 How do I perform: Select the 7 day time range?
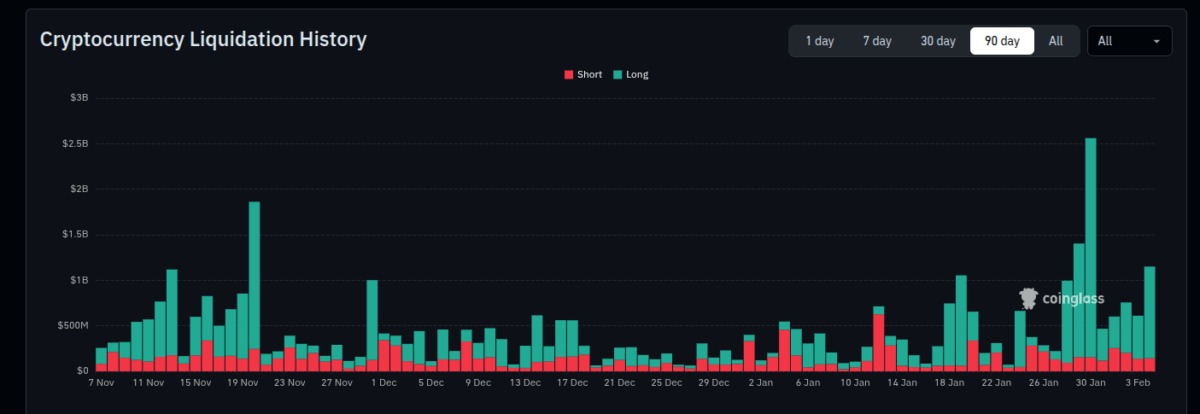pos(877,41)
